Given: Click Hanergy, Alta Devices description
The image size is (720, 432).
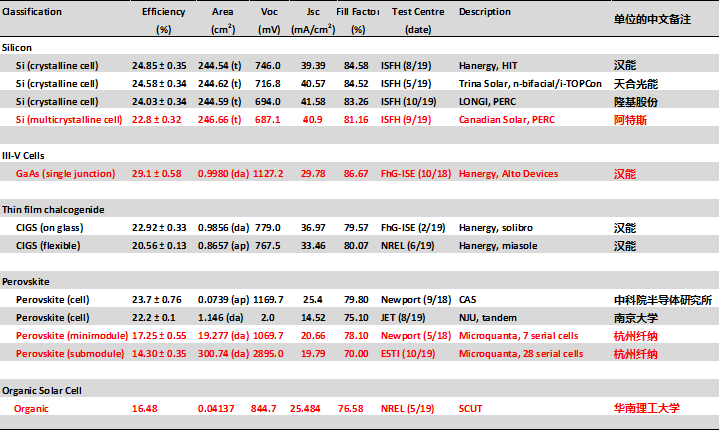Looking at the screenshot, I should (509, 174).
